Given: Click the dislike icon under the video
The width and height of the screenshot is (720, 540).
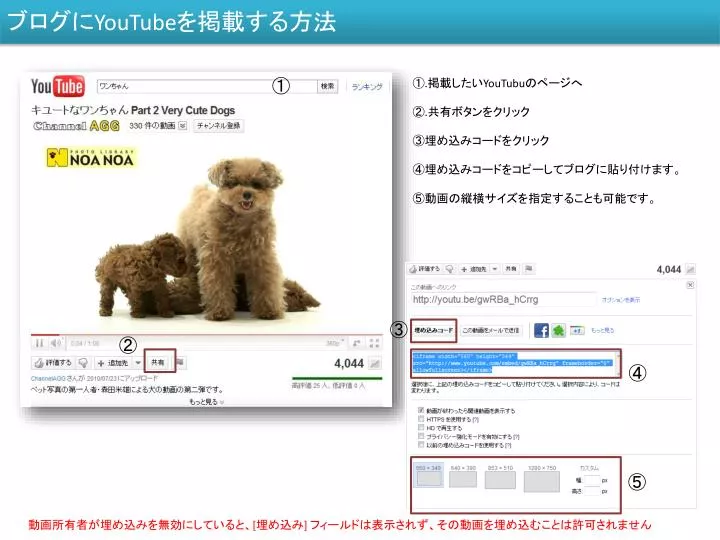Looking at the screenshot, I should (83, 363).
